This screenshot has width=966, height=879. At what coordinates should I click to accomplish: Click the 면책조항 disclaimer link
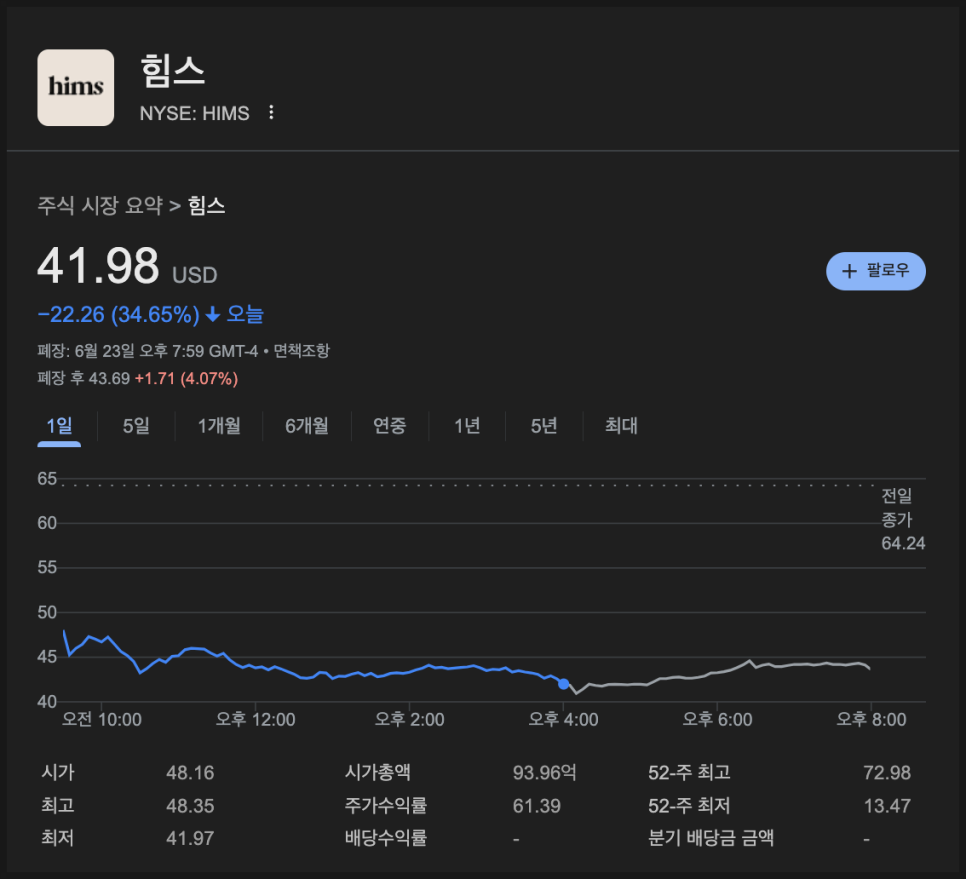point(301,351)
